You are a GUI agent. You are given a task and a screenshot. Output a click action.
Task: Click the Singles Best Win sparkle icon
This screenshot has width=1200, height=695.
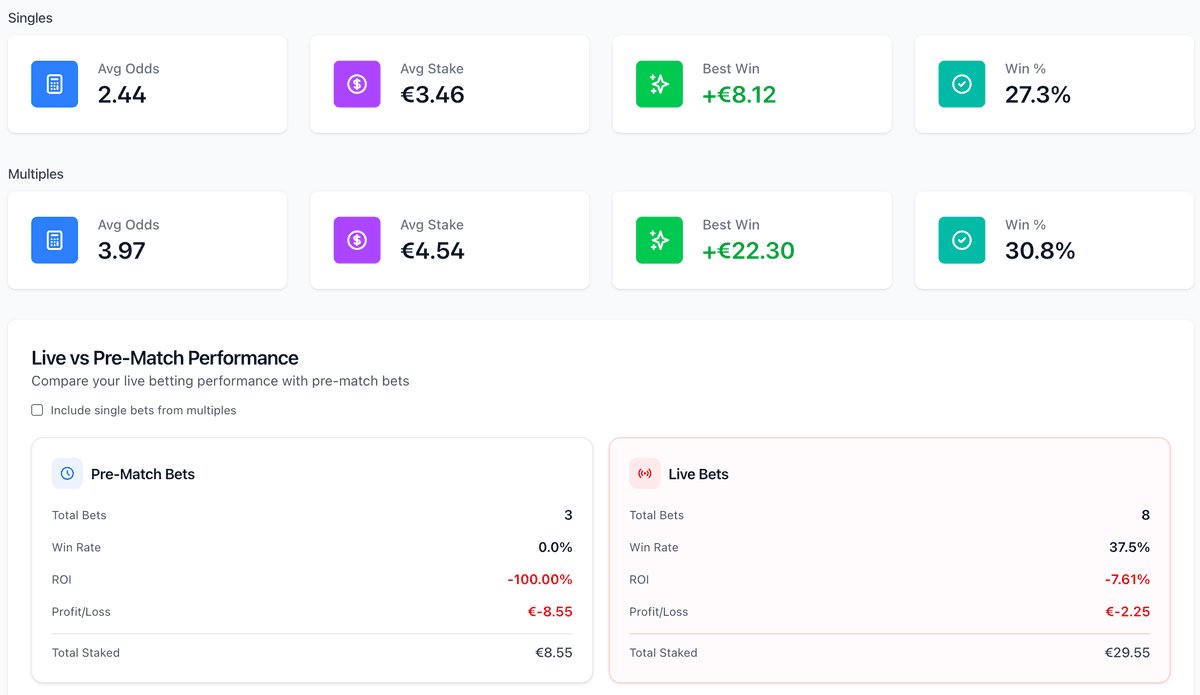click(x=659, y=84)
